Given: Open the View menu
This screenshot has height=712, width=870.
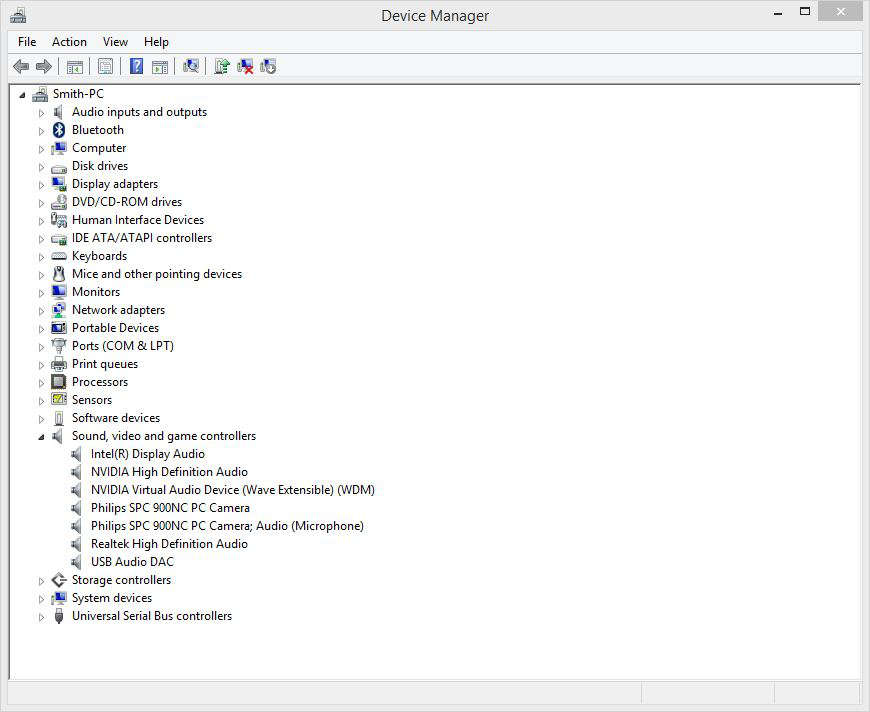Looking at the screenshot, I should pyautogui.click(x=115, y=42).
